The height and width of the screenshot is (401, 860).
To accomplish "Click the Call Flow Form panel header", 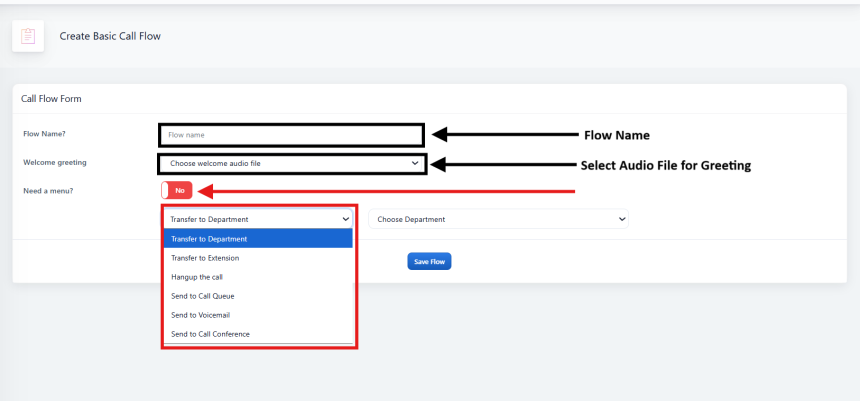I will coord(52,99).
